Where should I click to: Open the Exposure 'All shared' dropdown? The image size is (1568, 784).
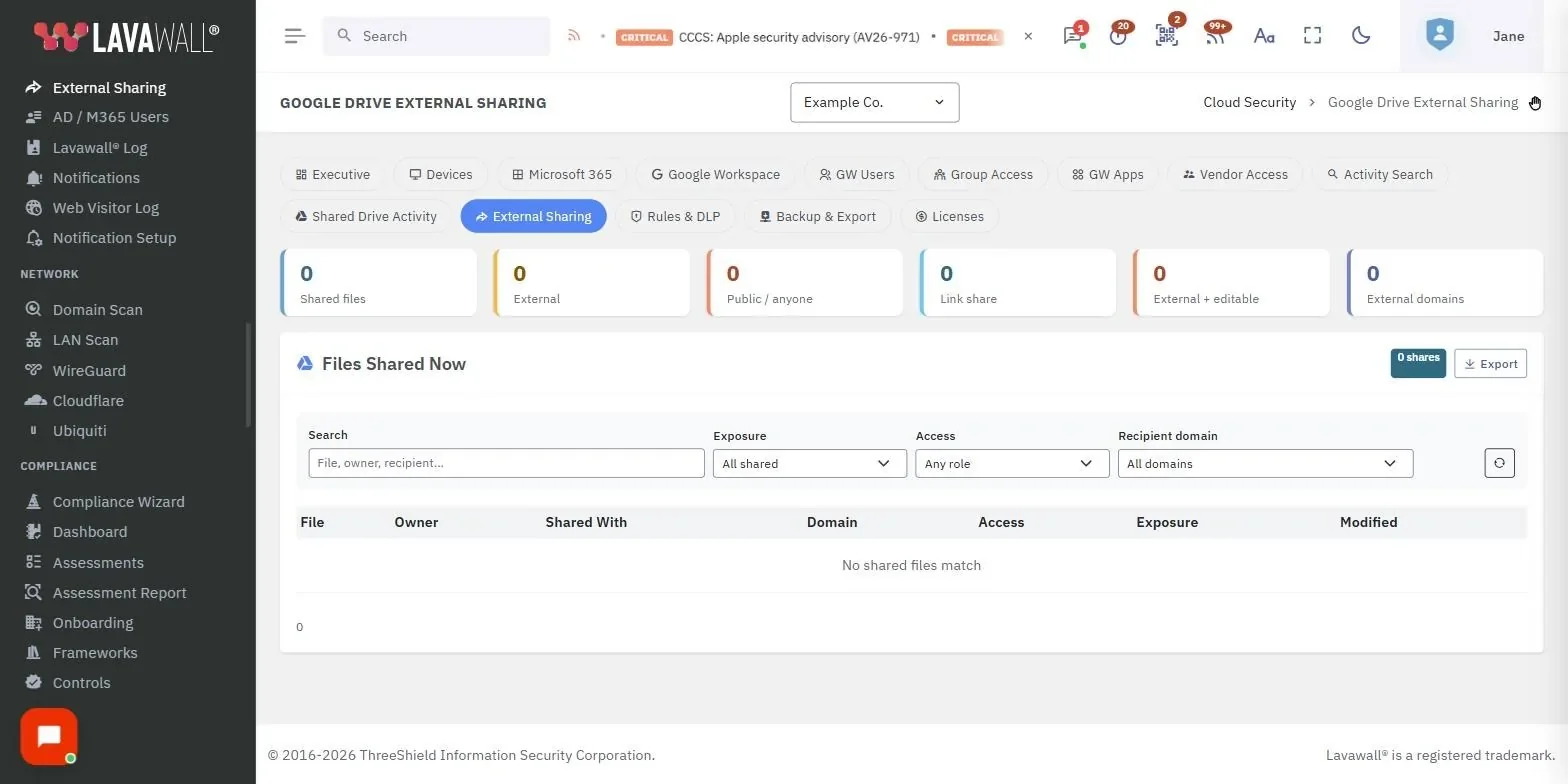[809, 464]
